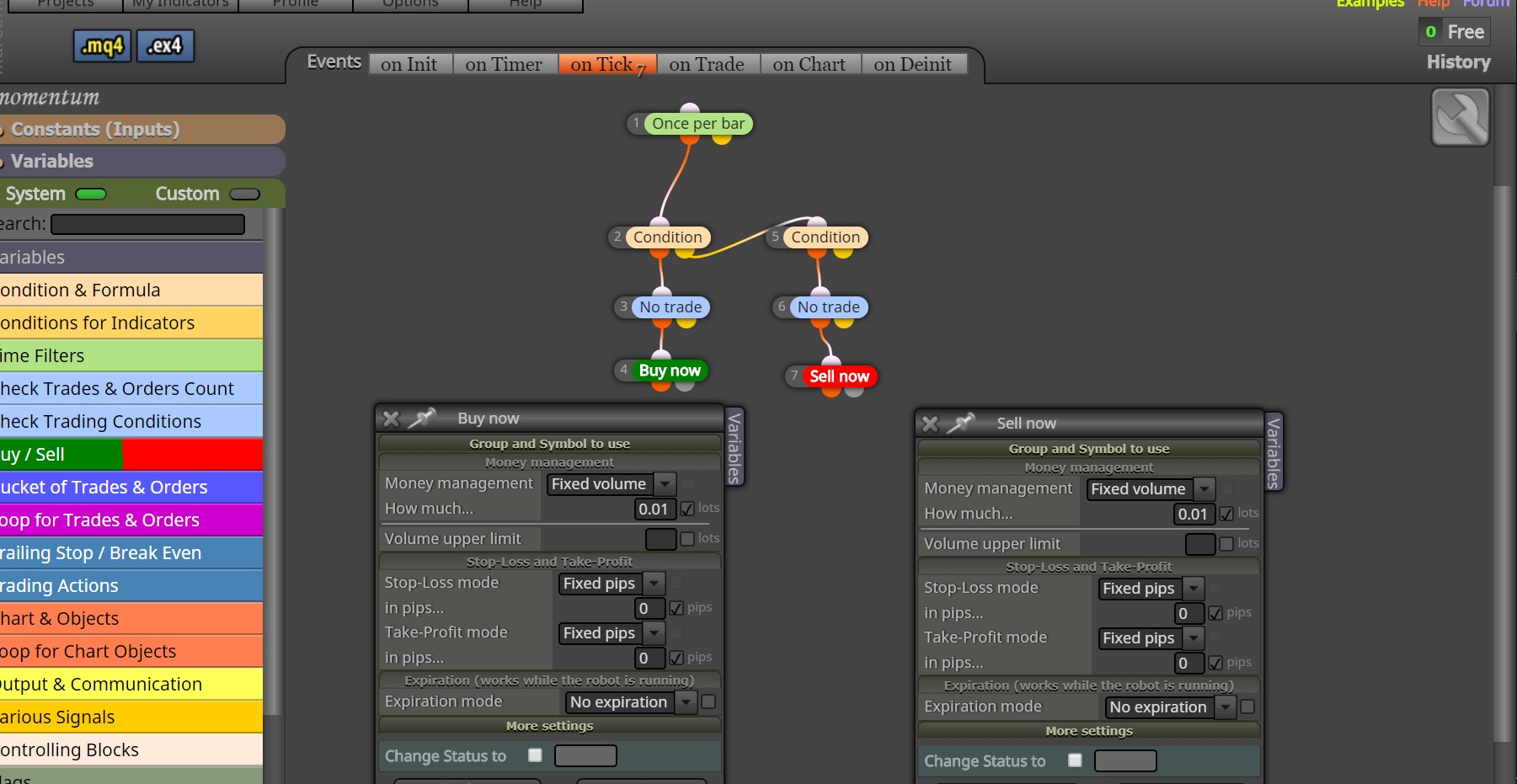Toggle the System variables switch
The image size is (1517, 784).
(91, 195)
